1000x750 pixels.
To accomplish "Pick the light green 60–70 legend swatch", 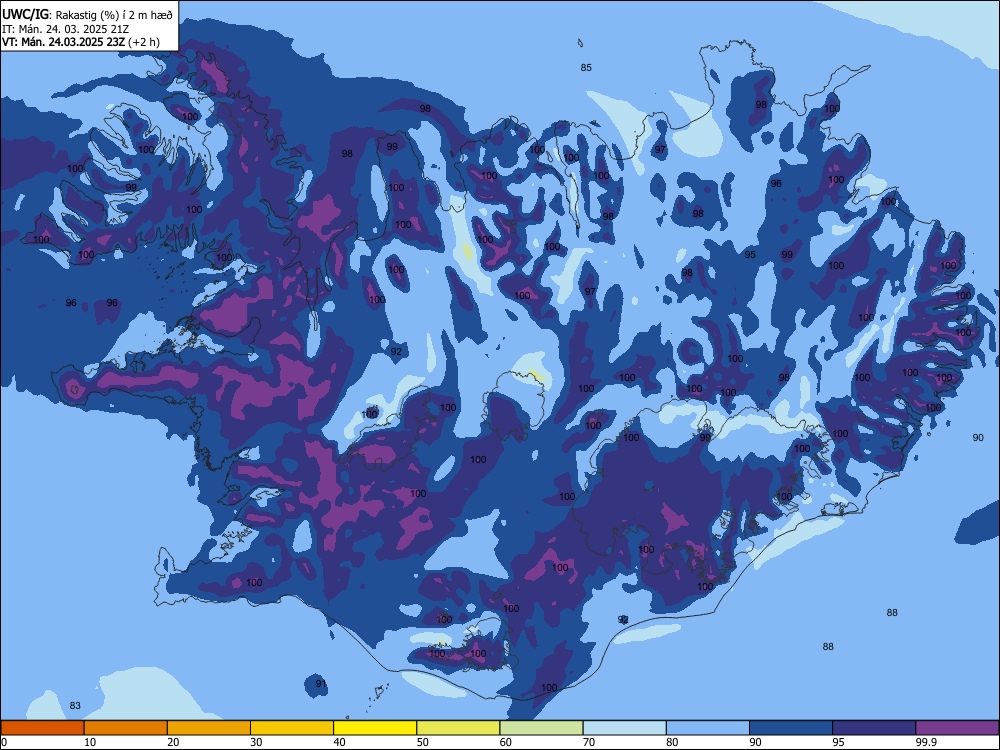I will coord(541,728).
